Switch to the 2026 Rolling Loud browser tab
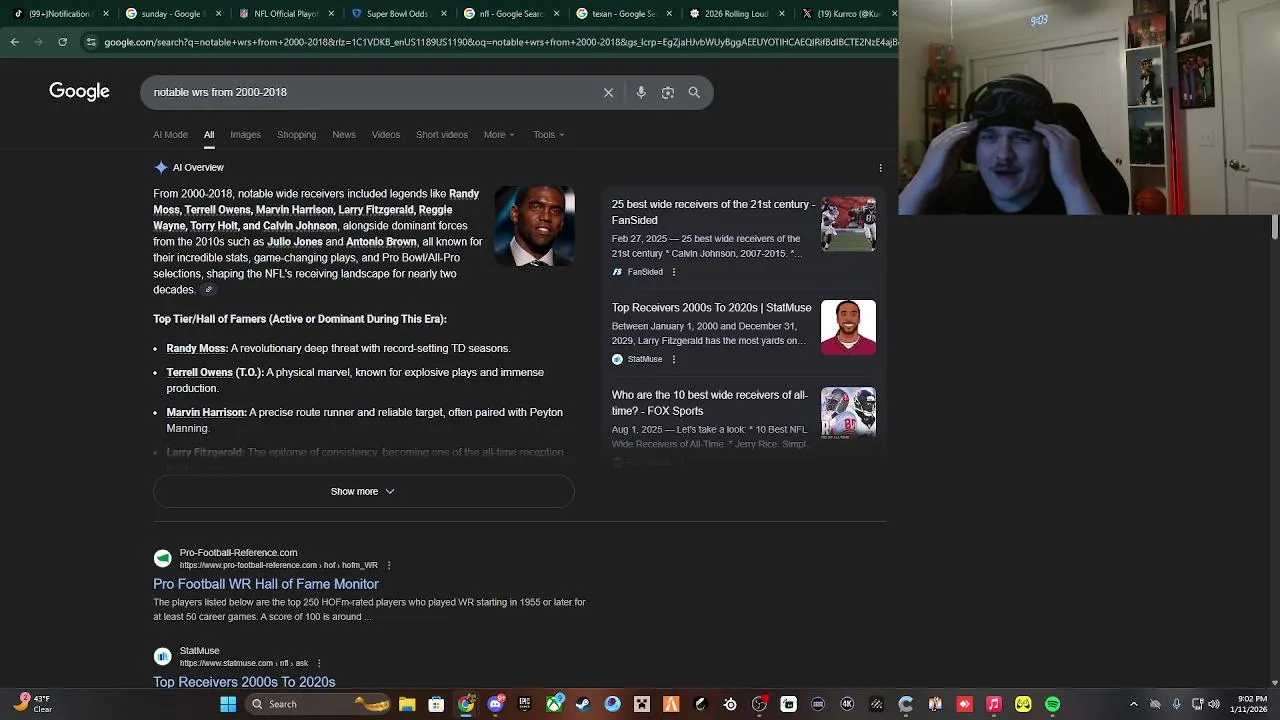The image size is (1280, 720). pos(735,14)
